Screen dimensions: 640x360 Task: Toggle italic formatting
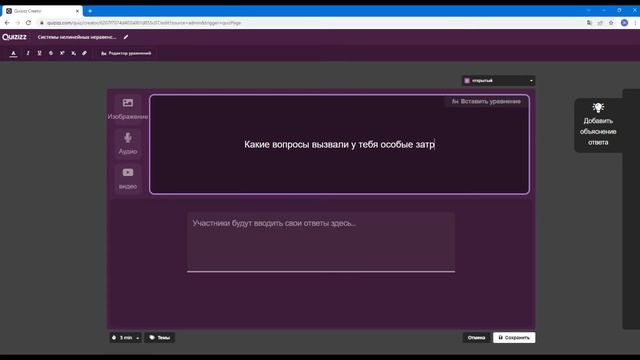point(28,53)
